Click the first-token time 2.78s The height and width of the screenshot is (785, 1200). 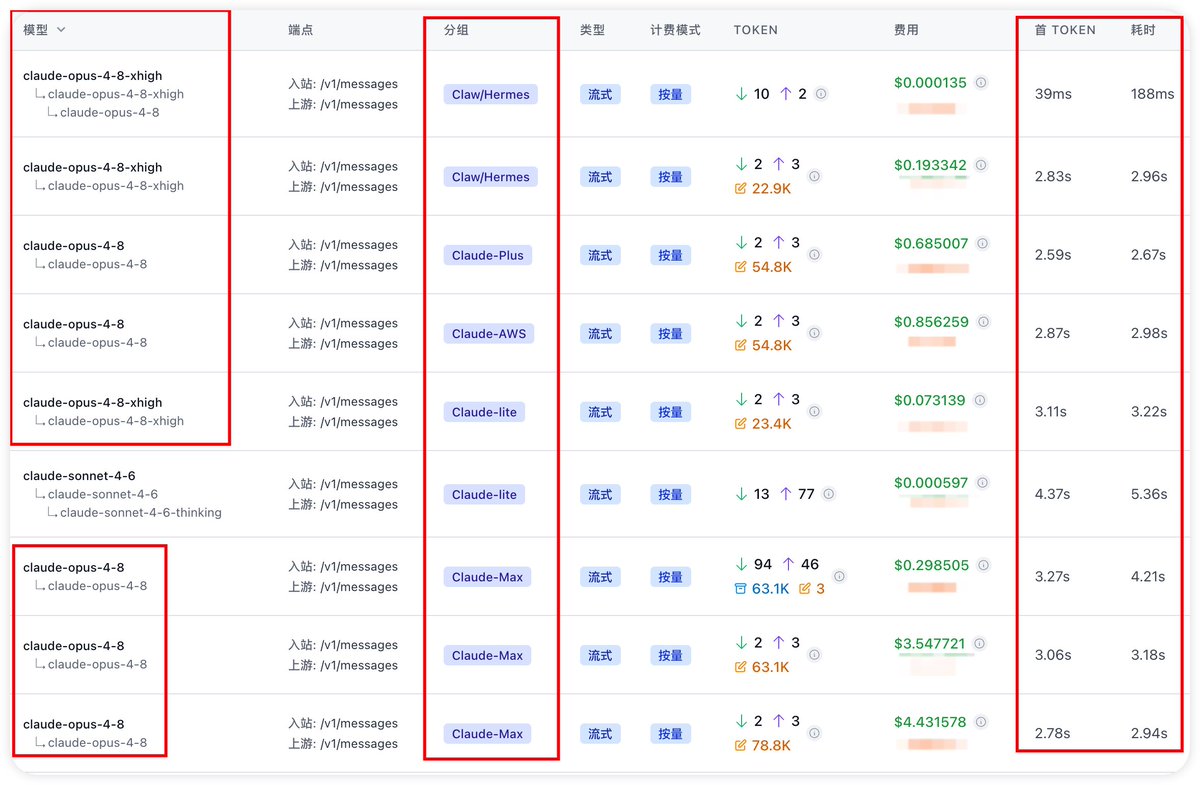point(1053,734)
